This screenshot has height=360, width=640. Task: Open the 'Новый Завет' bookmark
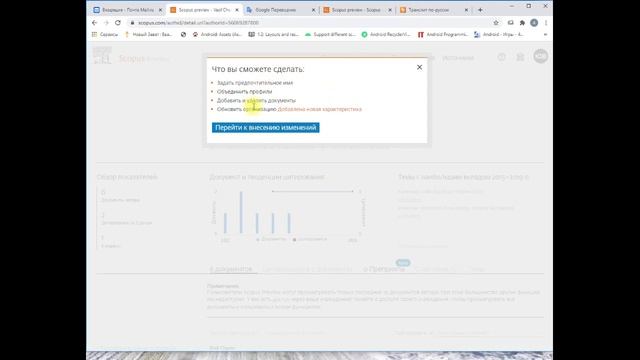coord(149,35)
